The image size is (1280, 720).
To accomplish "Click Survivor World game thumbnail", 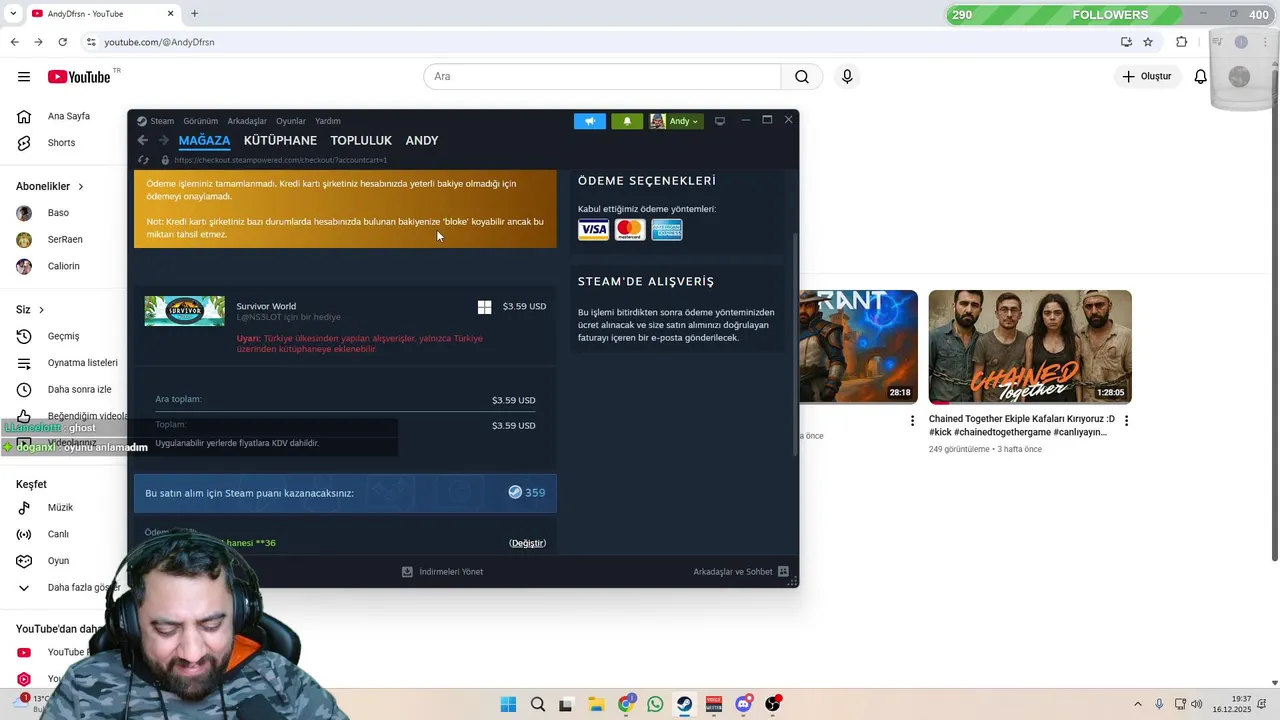I will tap(185, 311).
